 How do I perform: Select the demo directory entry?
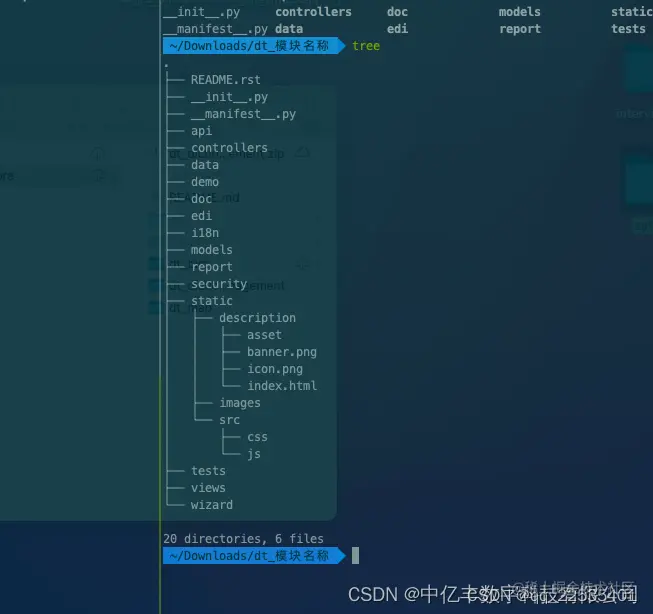click(x=204, y=182)
